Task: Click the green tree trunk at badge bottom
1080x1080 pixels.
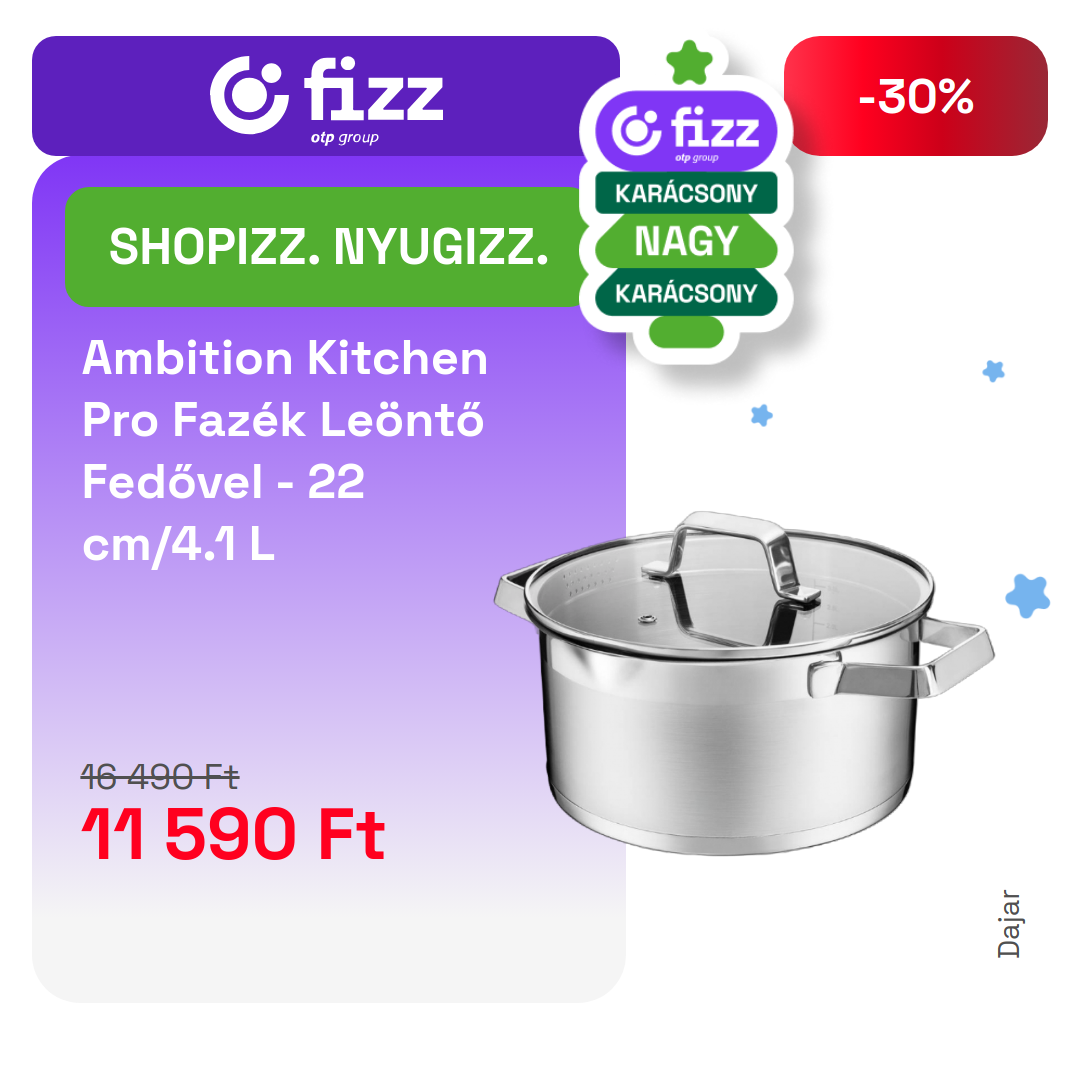Action: pos(686,332)
